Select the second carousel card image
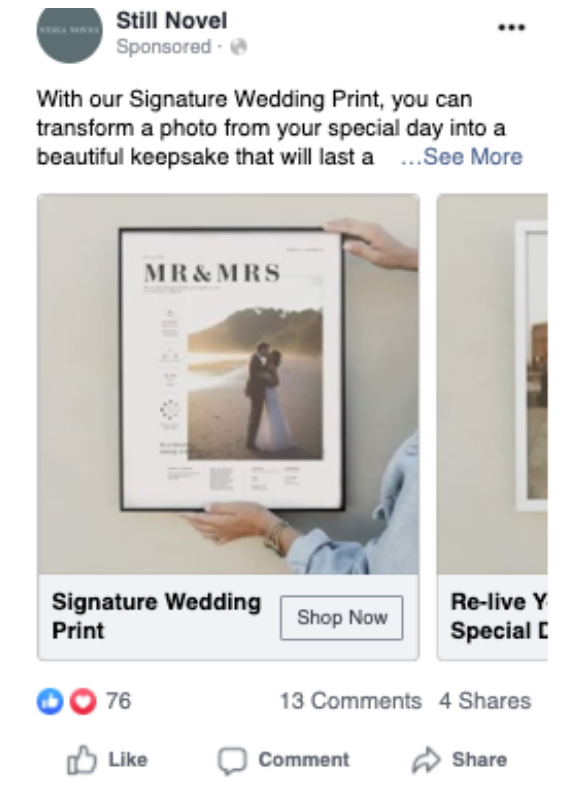 coord(492,384)
